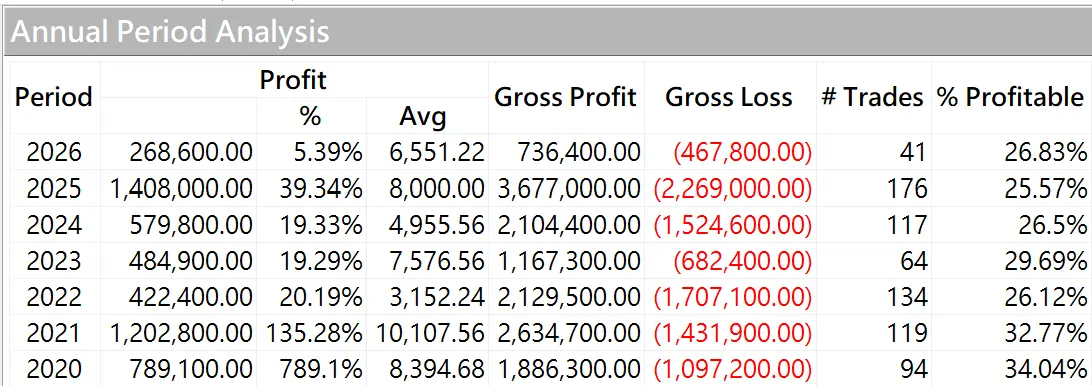1092x386 pixels.
Task: Click the Profit column group header
Action: point(293,80)
